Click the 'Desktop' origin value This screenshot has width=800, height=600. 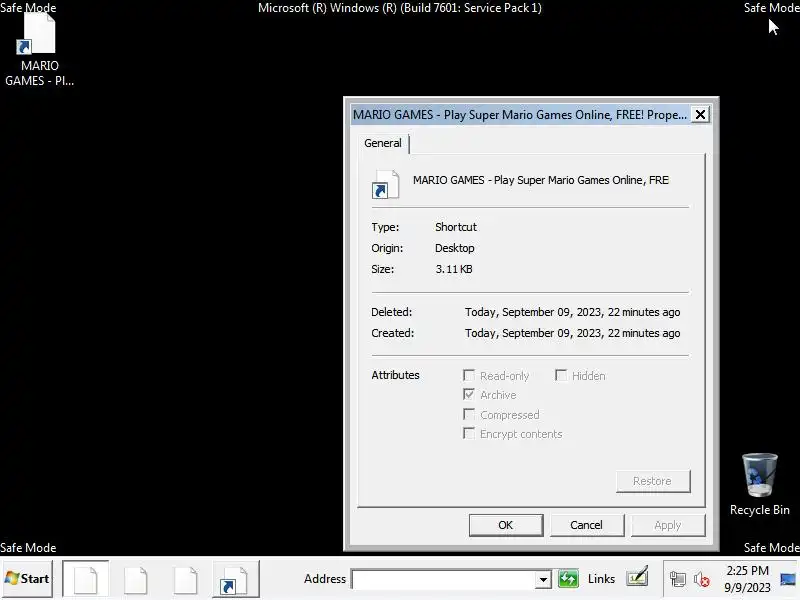click(x=455, y=248)
